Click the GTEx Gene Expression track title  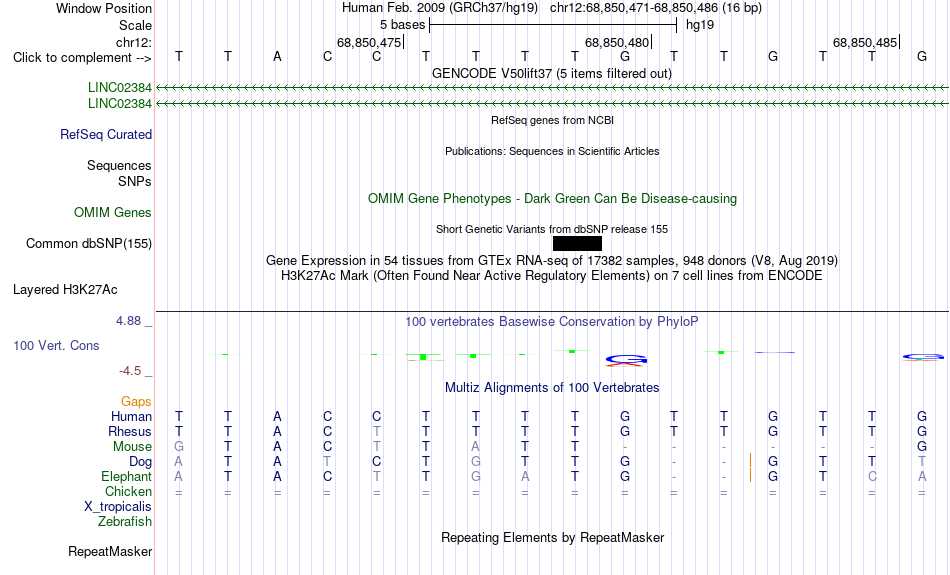(552, 261)
